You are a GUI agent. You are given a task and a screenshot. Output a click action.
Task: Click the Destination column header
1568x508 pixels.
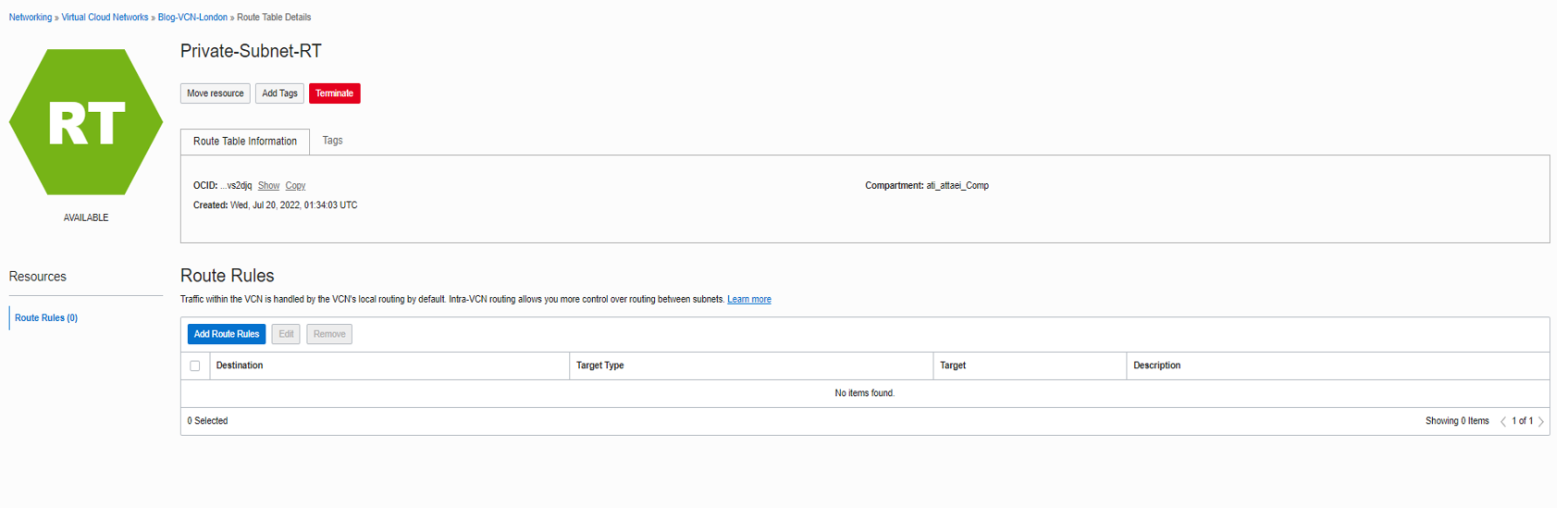[240, 366]
